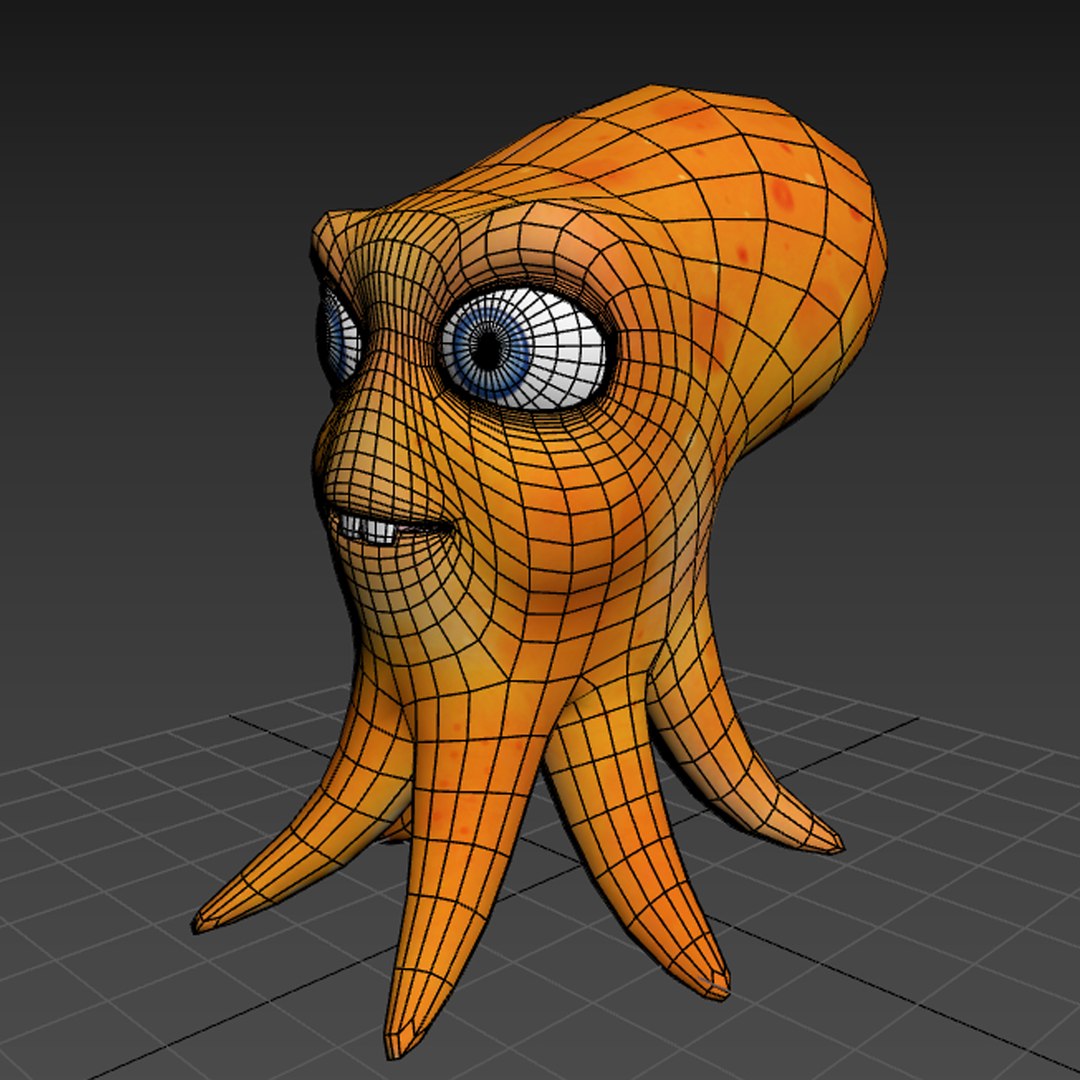
Task: Select the octopus's large front-facing eyeball
Action: click(526, 349)
